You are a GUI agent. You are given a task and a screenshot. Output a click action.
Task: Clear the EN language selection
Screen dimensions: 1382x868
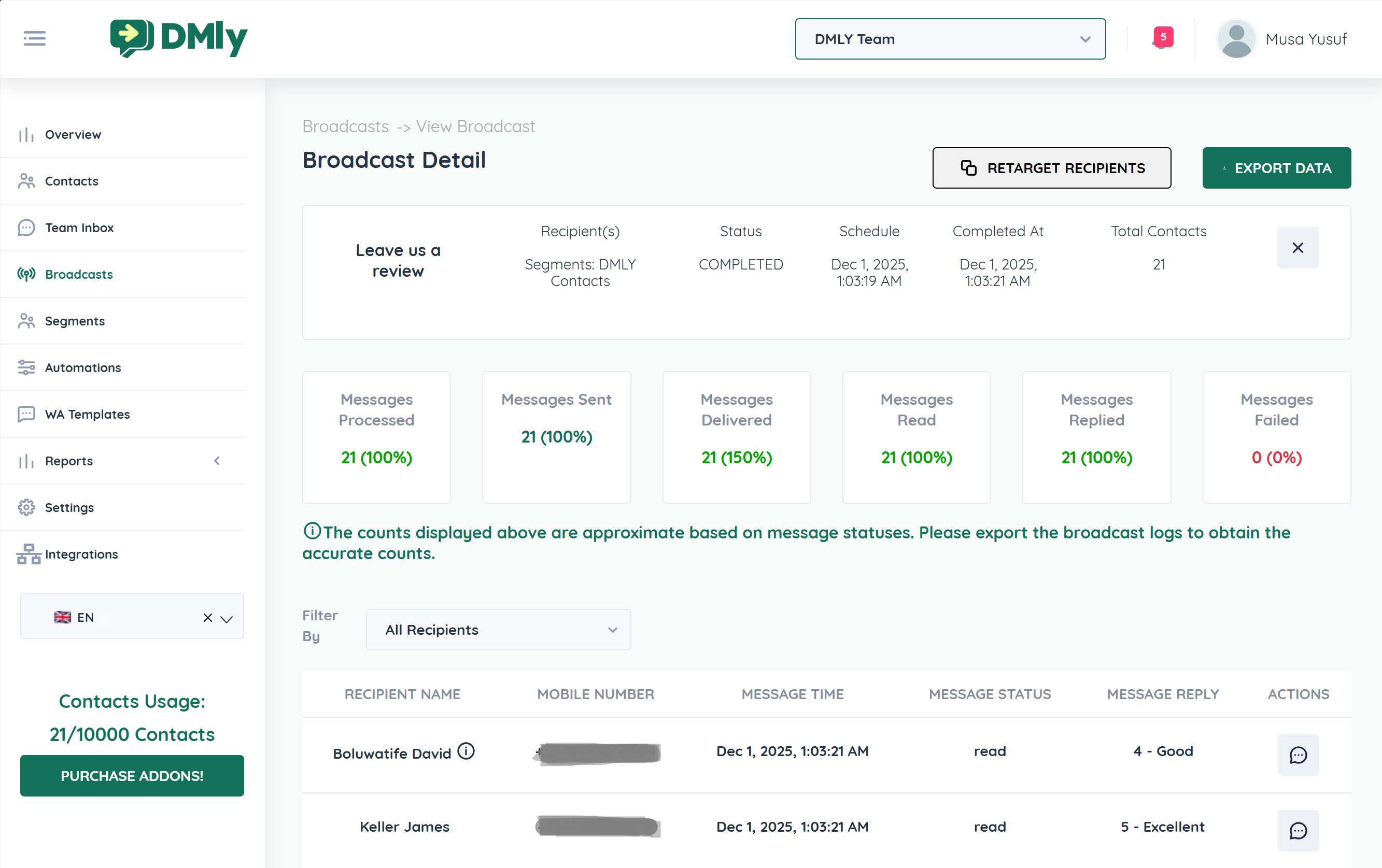pyautogui.click(x=208, y=617)
